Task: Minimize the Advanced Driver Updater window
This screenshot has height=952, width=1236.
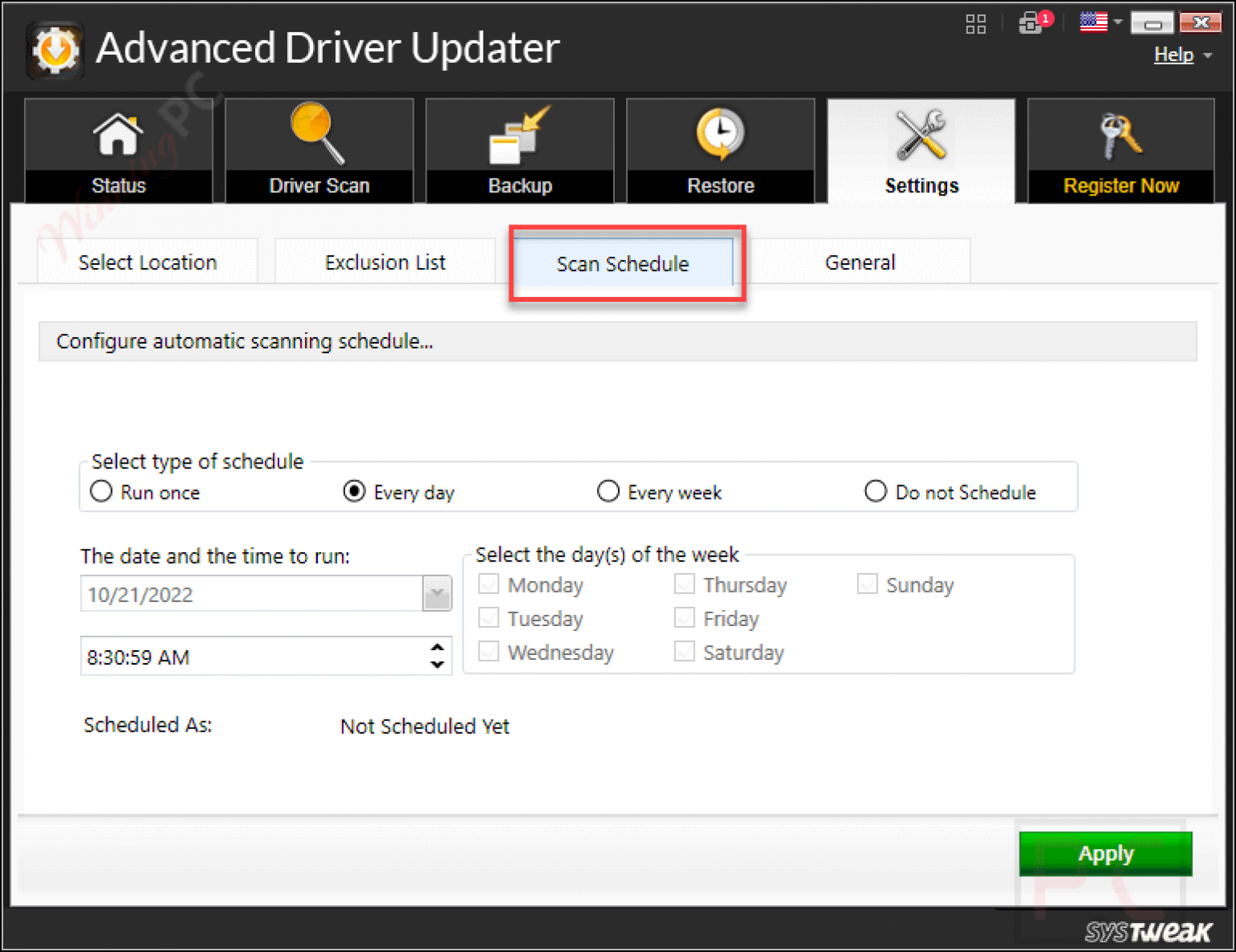Action: (x=1152, y=23)
